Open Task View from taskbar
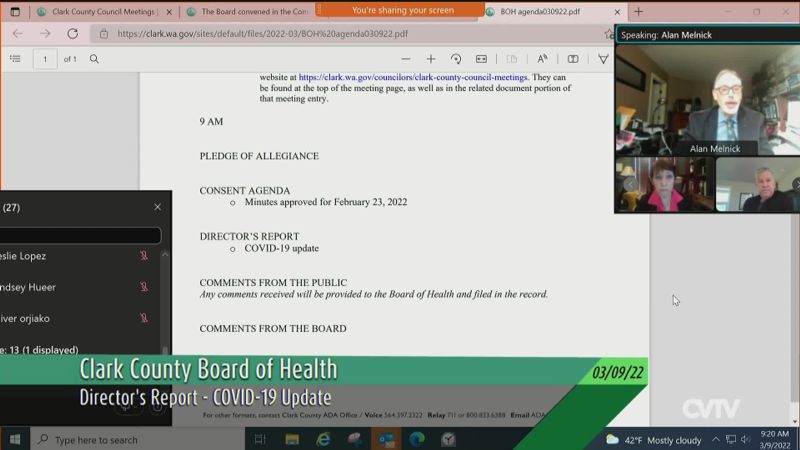800x450 pixels. (260, 439)
